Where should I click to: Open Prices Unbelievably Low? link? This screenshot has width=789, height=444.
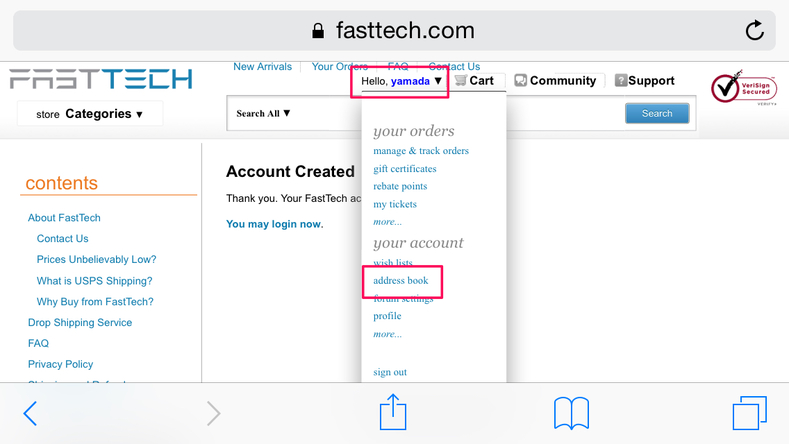(96, 259)
